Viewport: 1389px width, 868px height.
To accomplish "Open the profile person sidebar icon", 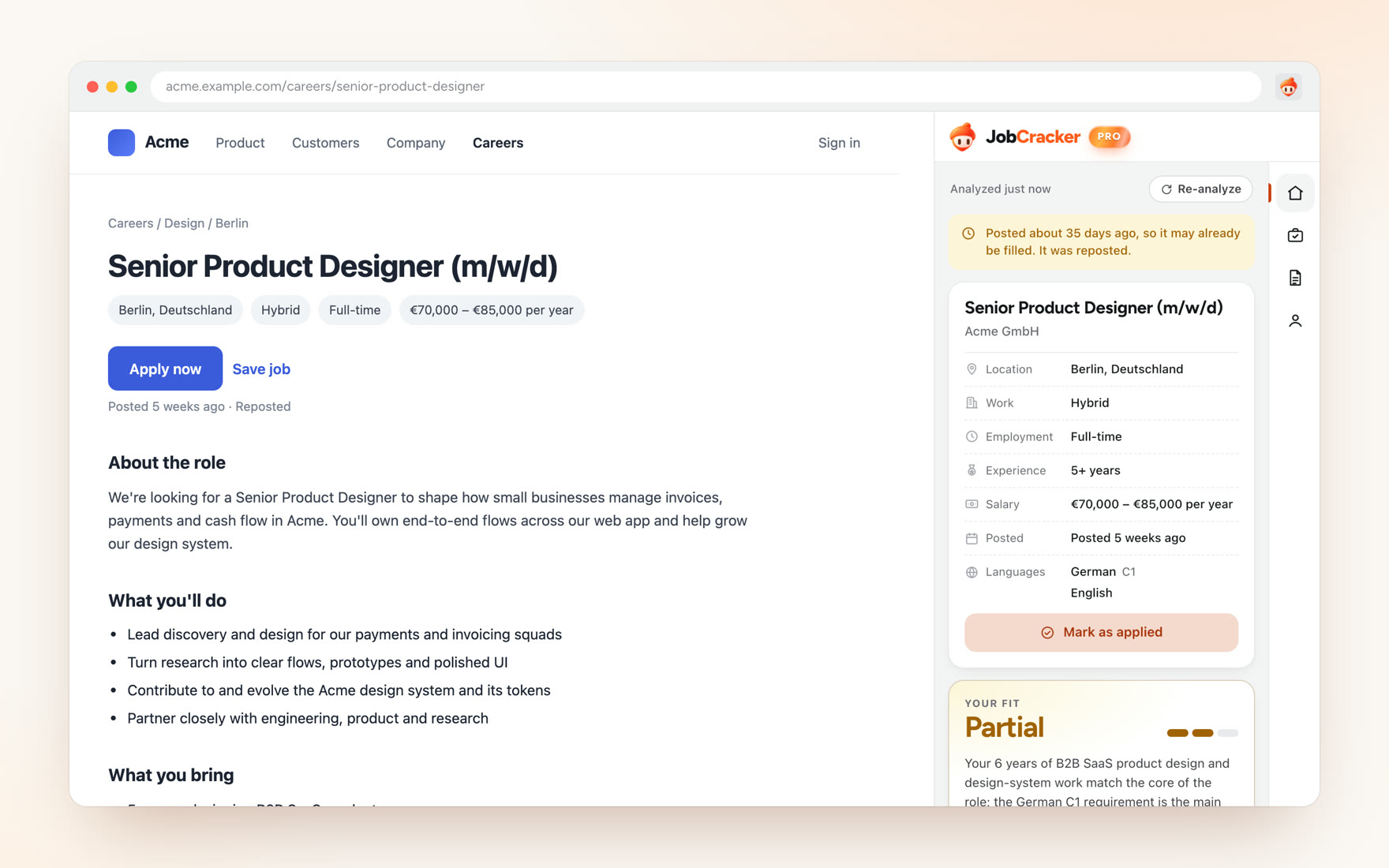I will [1295, 320].
